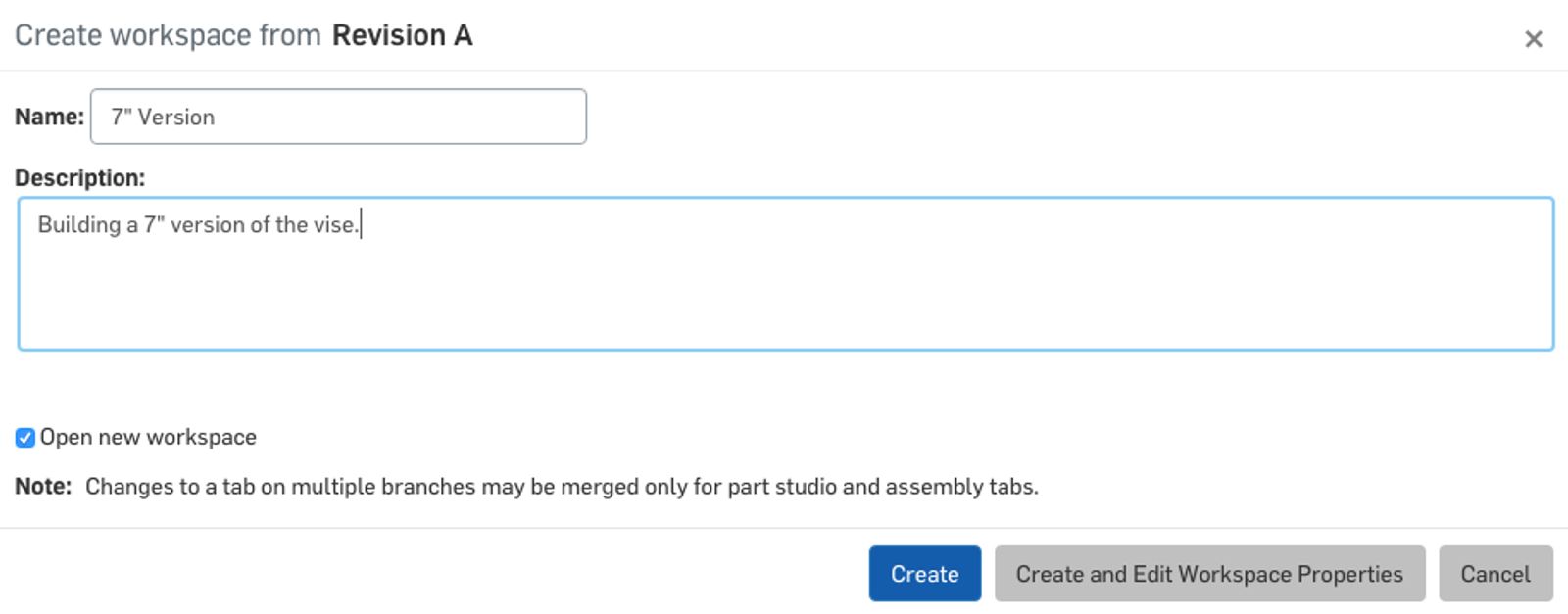Click the word "Building" in the description
The height and width of the screenshot is (614, 1568).
[x=78, y=225]
